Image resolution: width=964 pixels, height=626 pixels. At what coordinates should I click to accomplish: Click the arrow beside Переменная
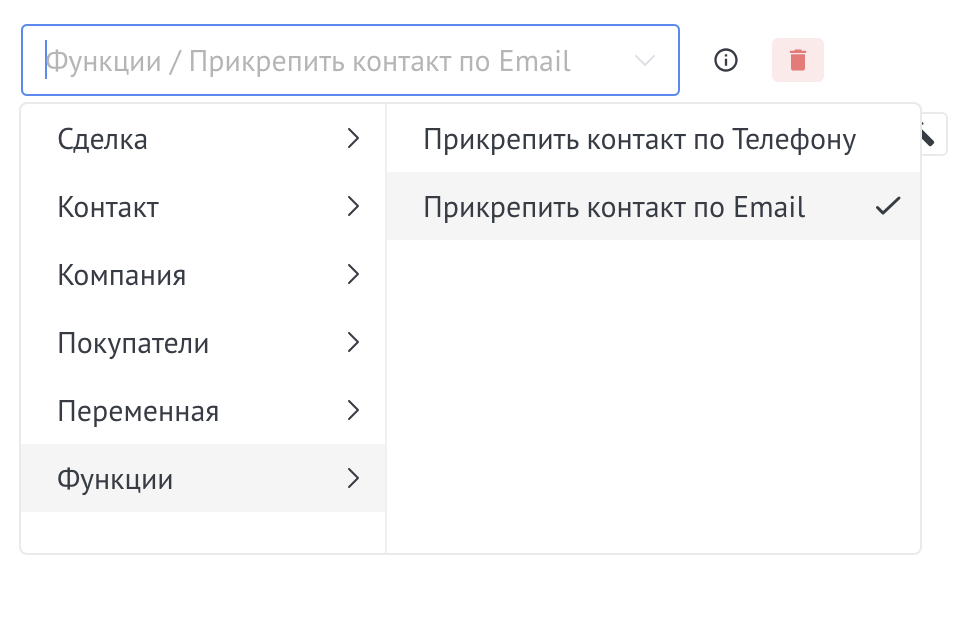[352, 410]
